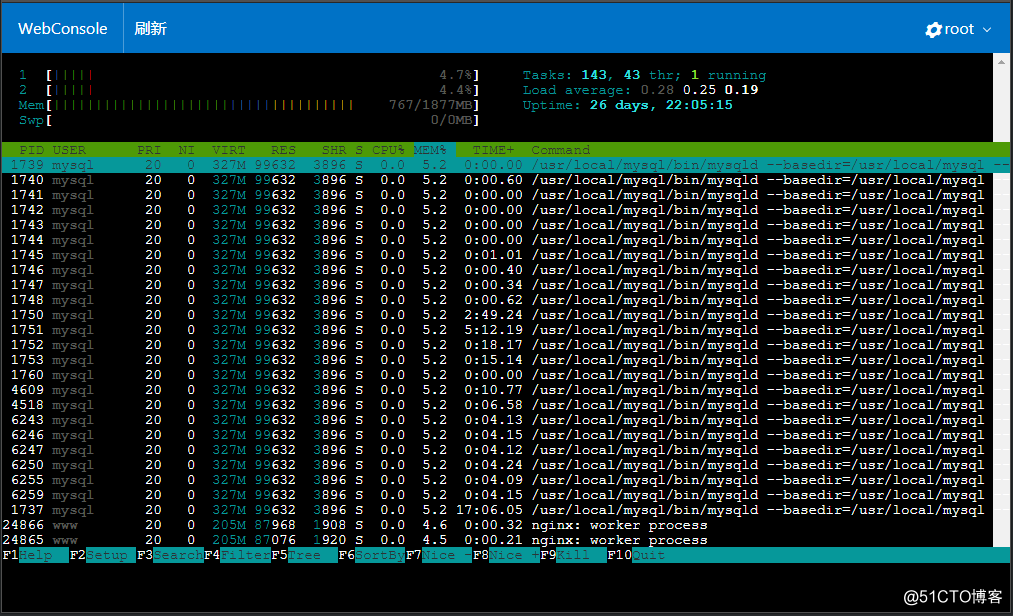Click the Command column header
The width and height of the screenshot is (1013, 616).
click(x=561, y=150)
